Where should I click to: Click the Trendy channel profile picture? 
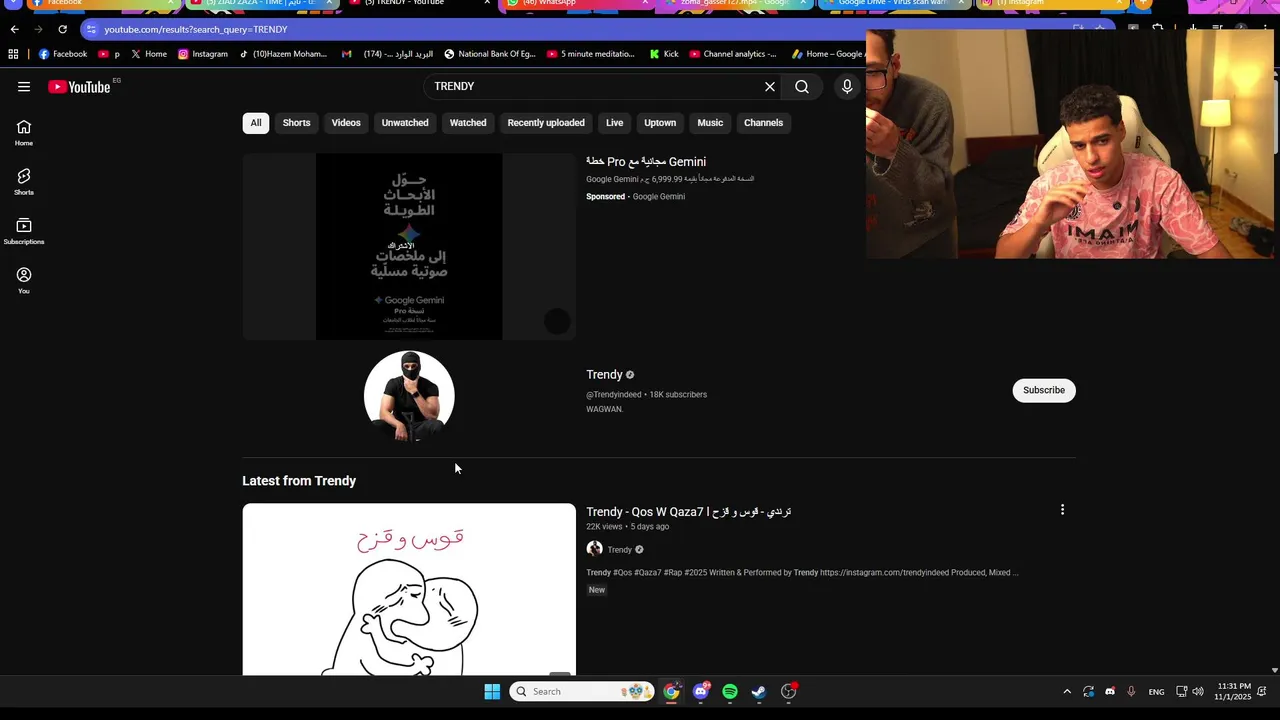[x=409, y=396]
